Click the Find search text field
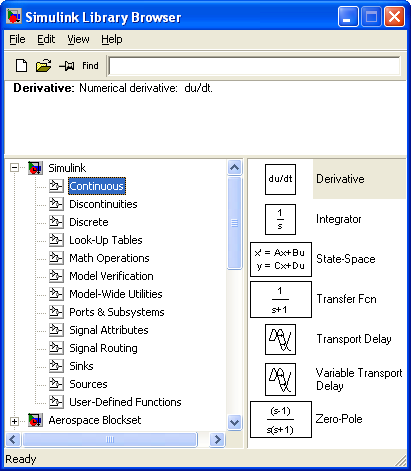The image size is (411, 471). coord(254,66)
